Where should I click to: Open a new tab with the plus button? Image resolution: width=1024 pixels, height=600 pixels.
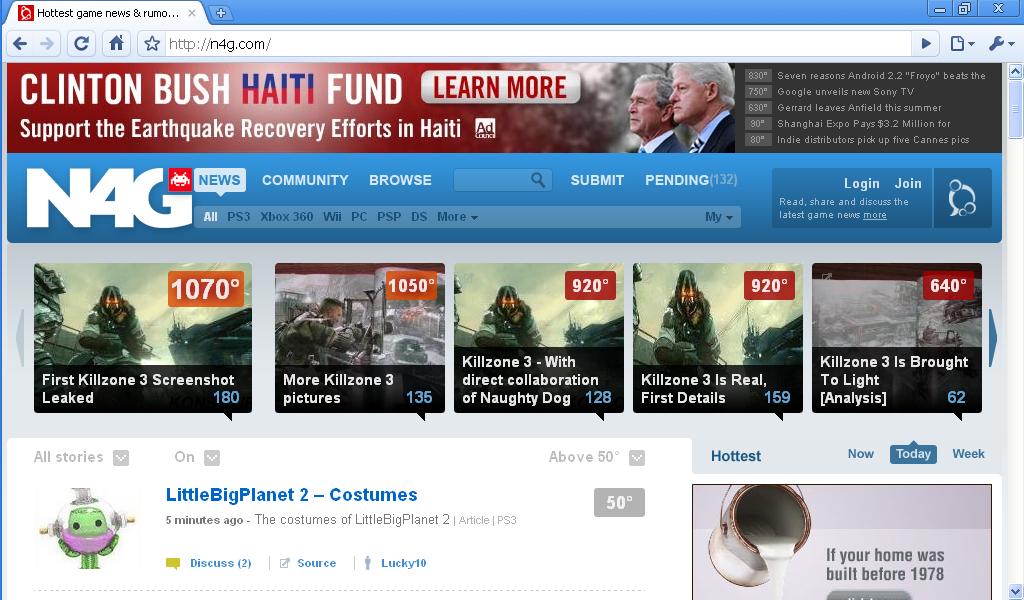(221, 12)
